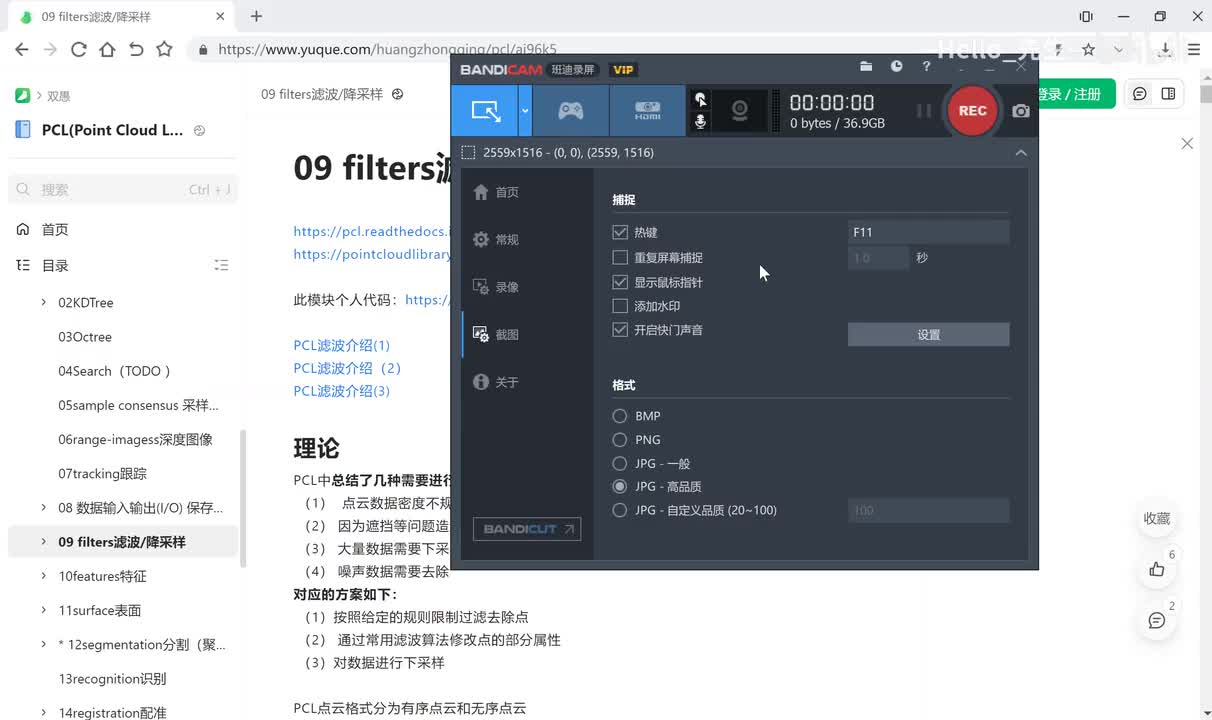
Task: Click the browser undo-close icon
Action: pyautogui.click(x=136, y=49)
